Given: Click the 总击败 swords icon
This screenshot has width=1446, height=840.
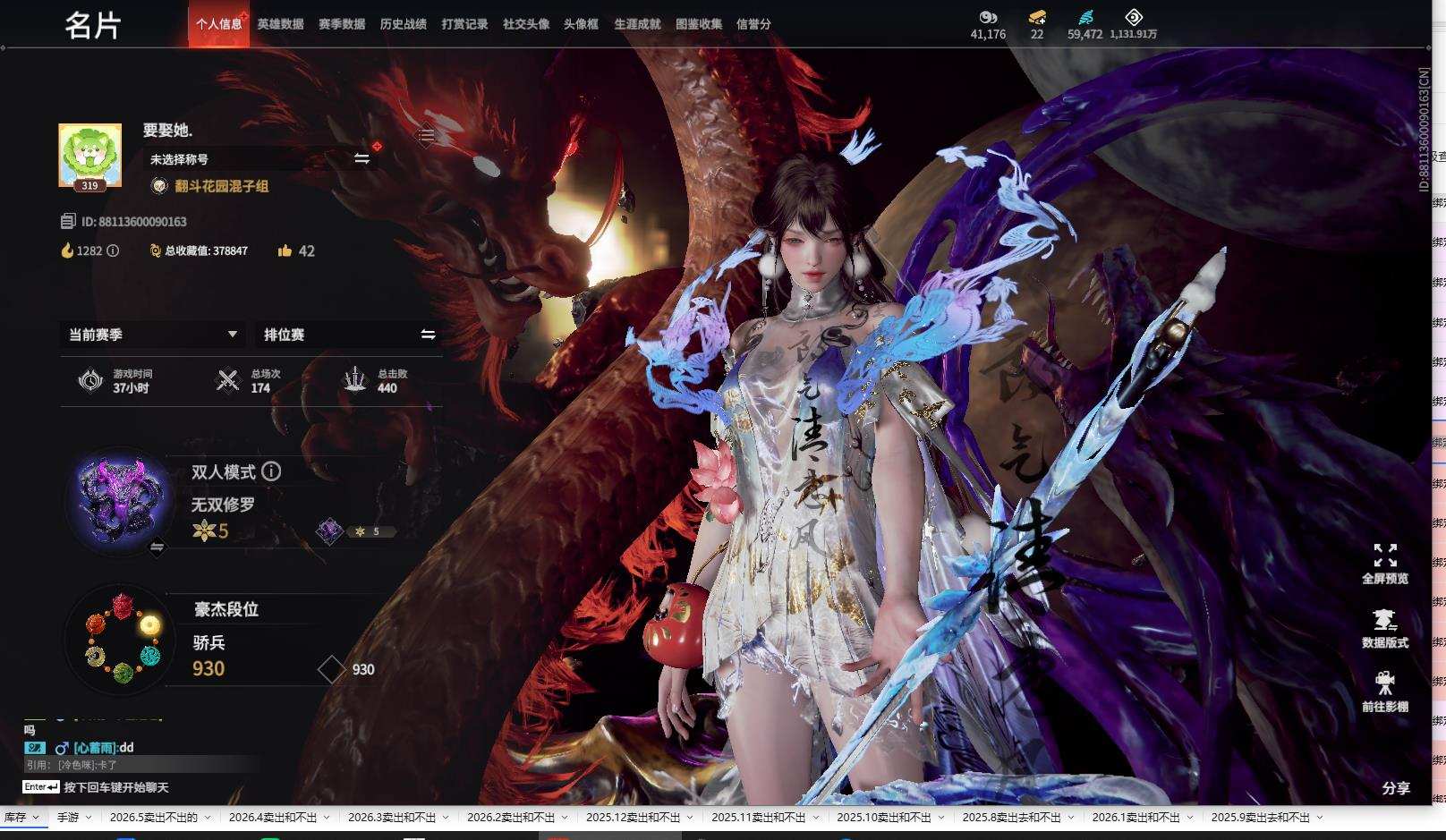Looking at the screenshot, I should pyautogui.click(x=356, y=380).
